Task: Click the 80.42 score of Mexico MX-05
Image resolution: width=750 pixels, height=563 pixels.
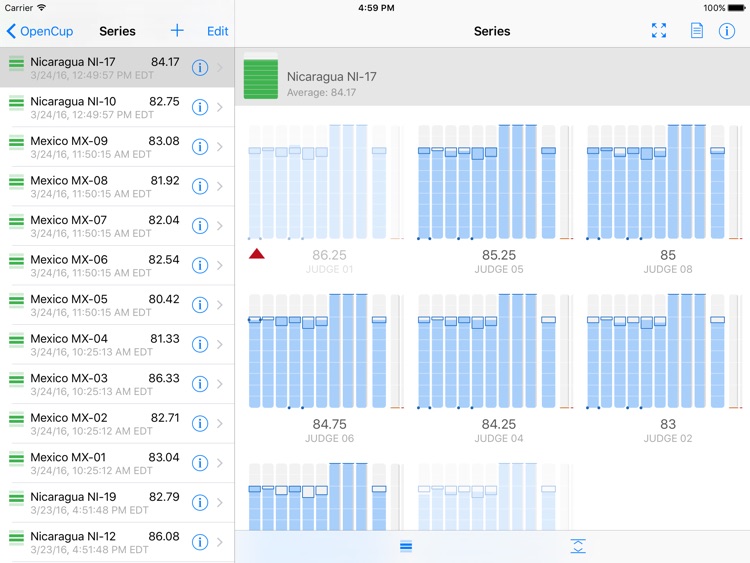Action: [x=164, y=299]
